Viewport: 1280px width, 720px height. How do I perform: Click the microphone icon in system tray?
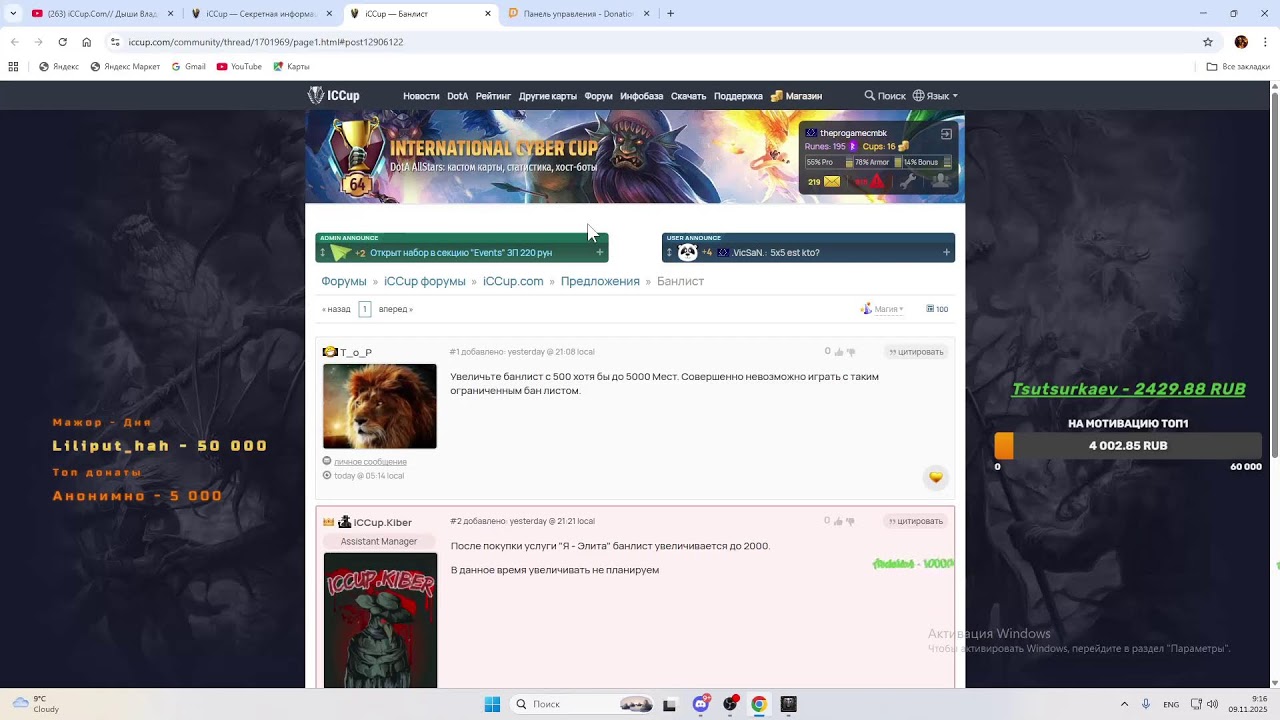click(1146, 704)
